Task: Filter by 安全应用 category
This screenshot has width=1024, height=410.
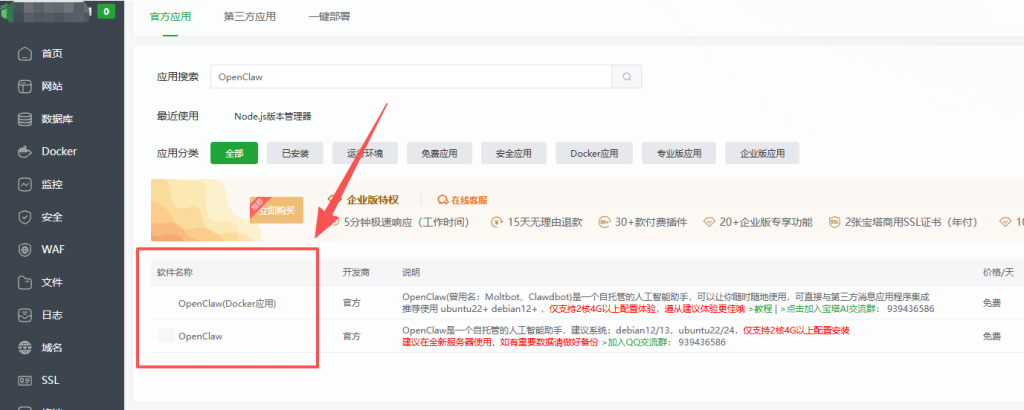Action: pos(513,153)
